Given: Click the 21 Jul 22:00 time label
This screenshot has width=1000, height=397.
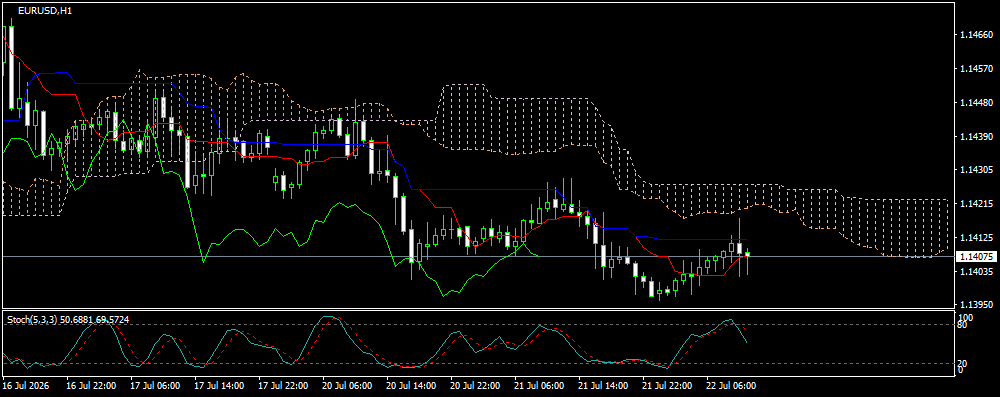Looking at the screenshot, I should [667, 386].
